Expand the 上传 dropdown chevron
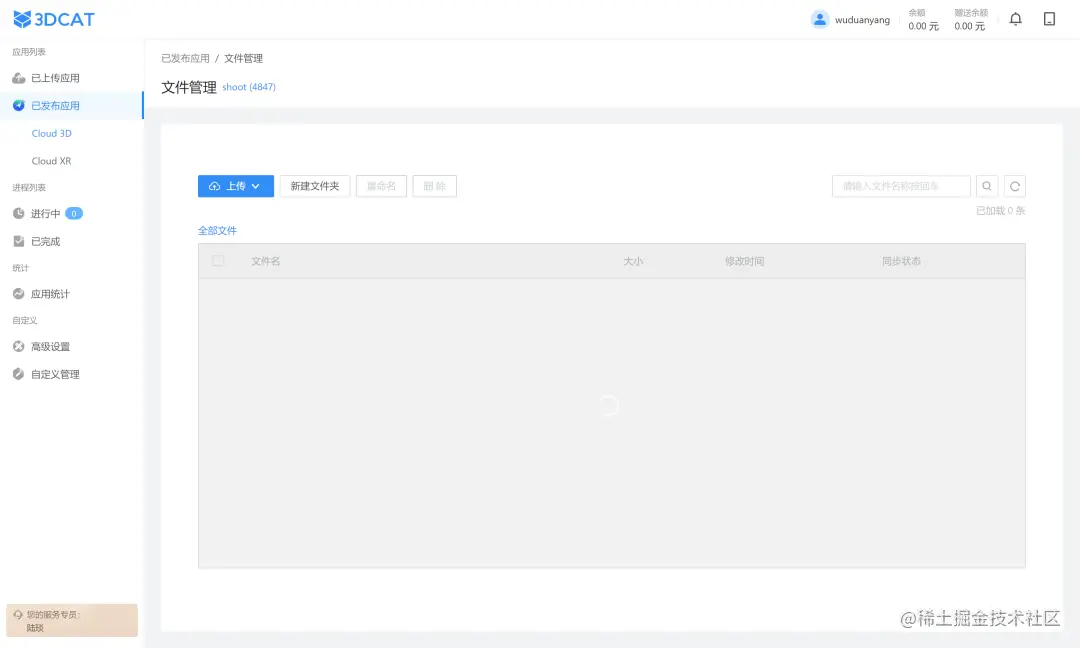The height and width of the screenshot is (648, 1080). tap(256, 186)
